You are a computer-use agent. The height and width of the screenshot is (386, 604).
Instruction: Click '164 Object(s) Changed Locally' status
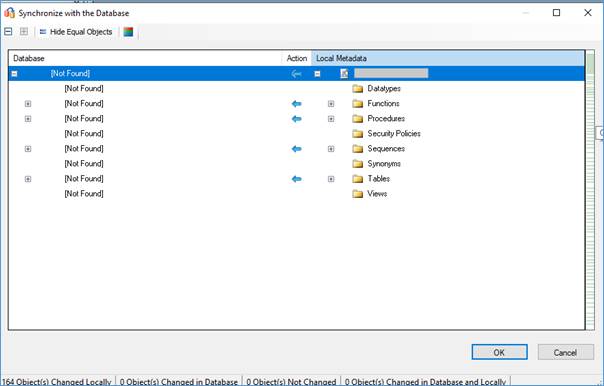57,382
